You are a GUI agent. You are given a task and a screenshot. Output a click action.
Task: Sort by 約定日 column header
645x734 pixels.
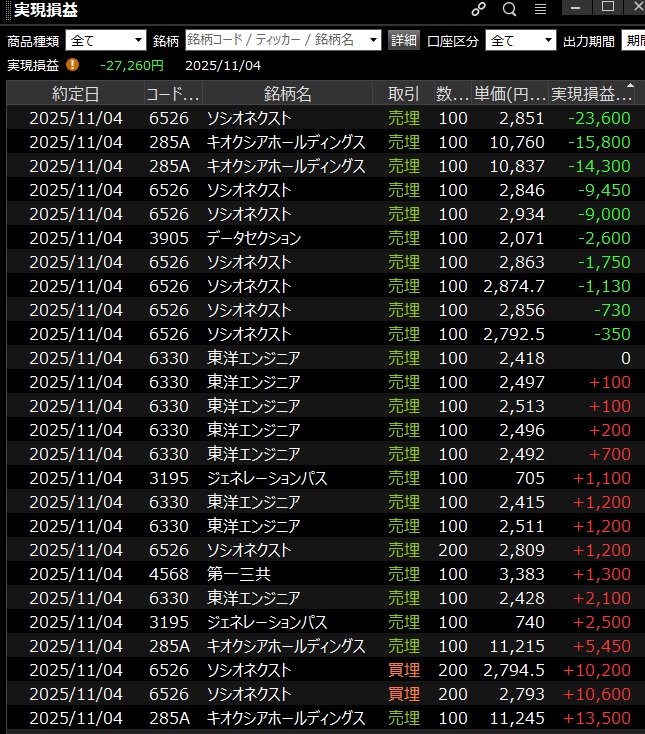75,94
